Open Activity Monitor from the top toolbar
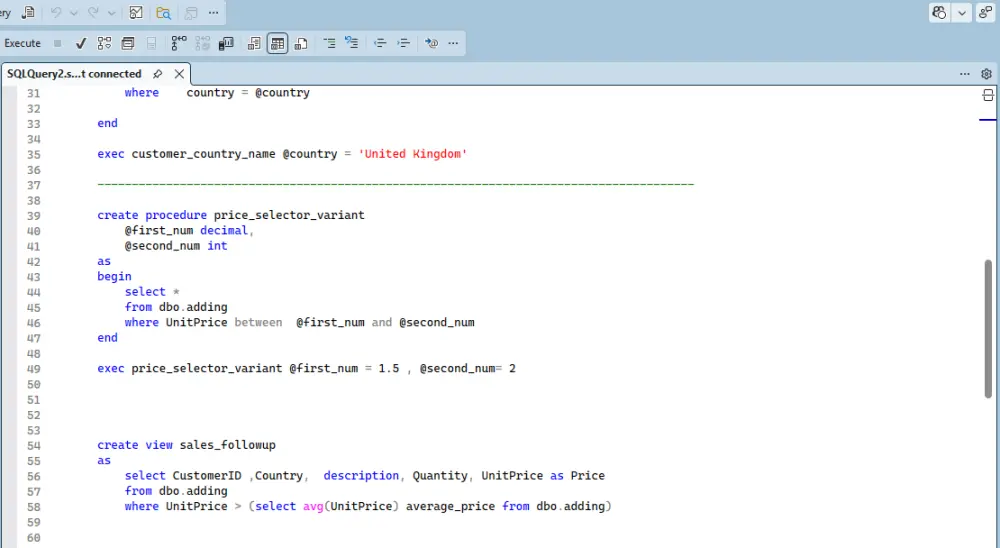 click(x=136, y=12)
